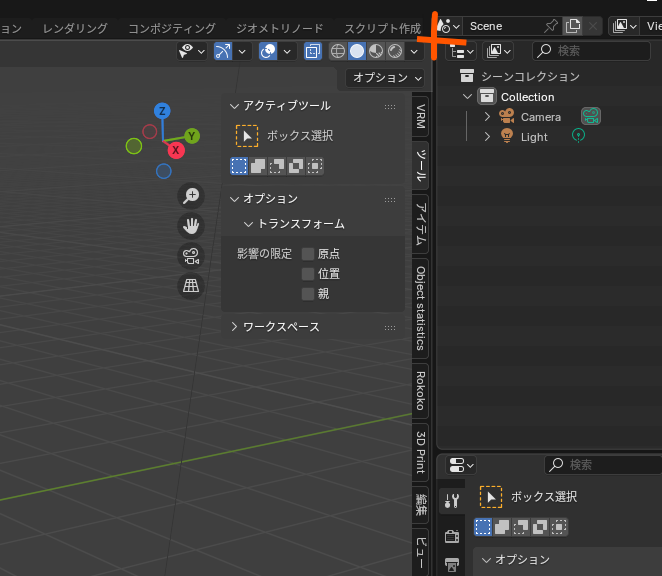Expand the ワークスペース panel
The image size is (662, 576).
(234, 327)
